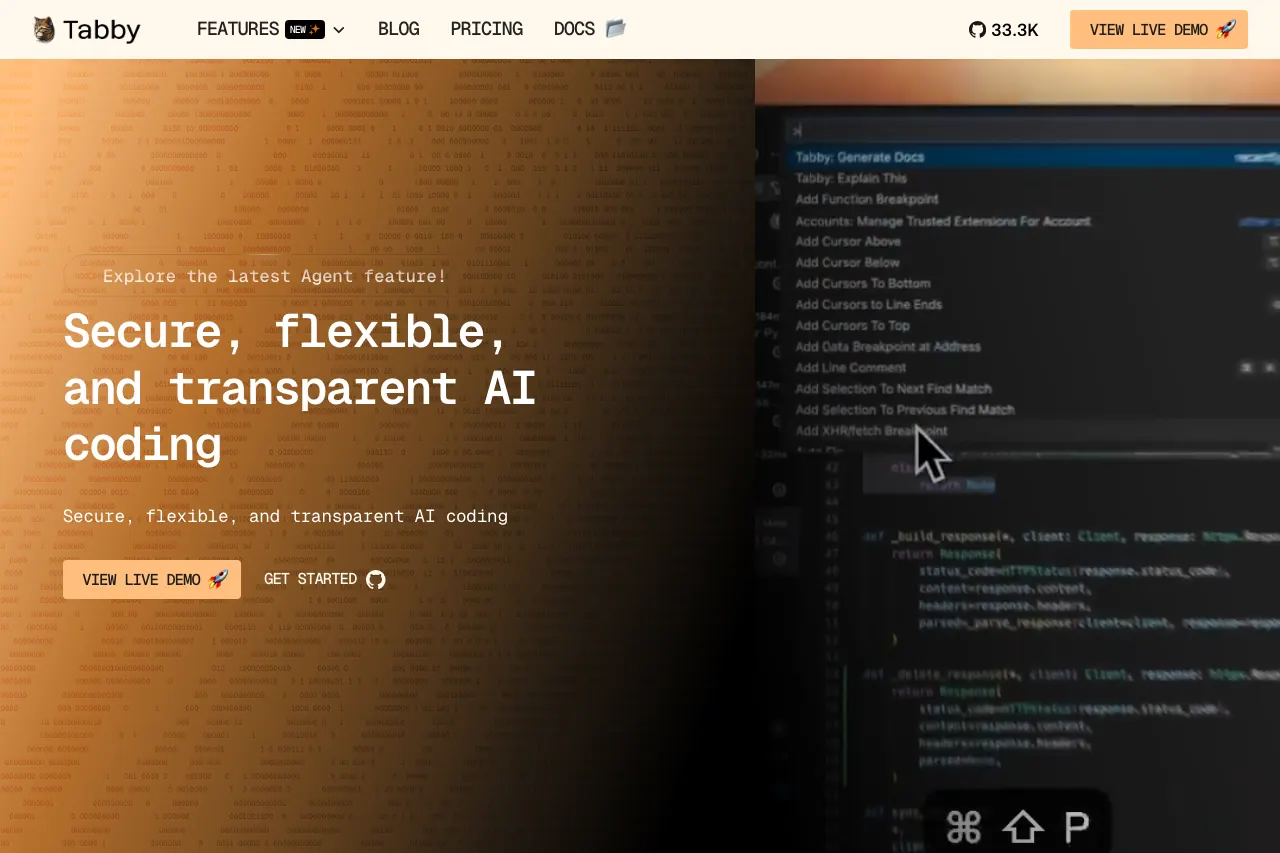
Task: Click the Get Started button
Action: click(x=325, y=579)
